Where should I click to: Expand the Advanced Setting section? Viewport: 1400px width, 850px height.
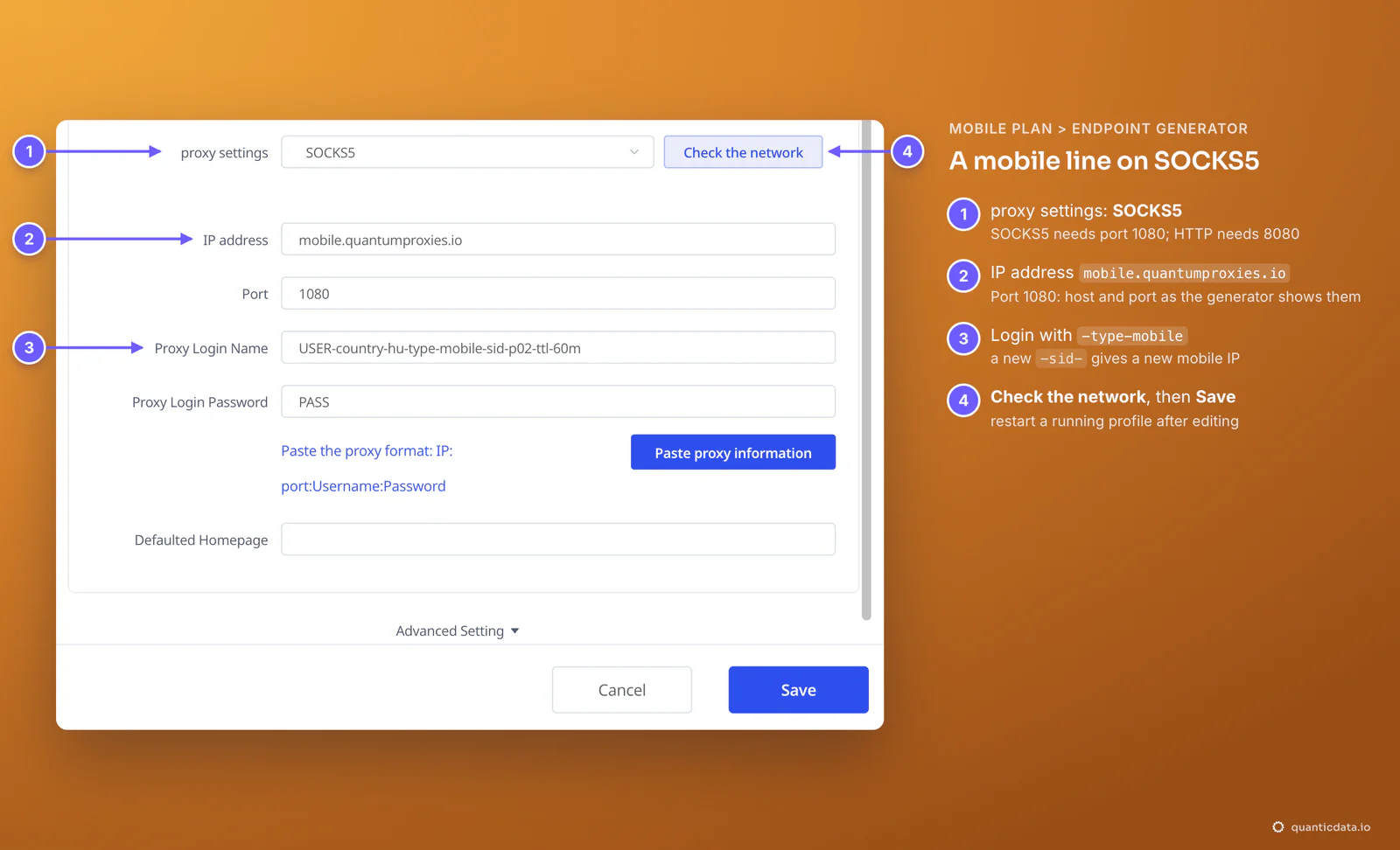tap(458, 631)
